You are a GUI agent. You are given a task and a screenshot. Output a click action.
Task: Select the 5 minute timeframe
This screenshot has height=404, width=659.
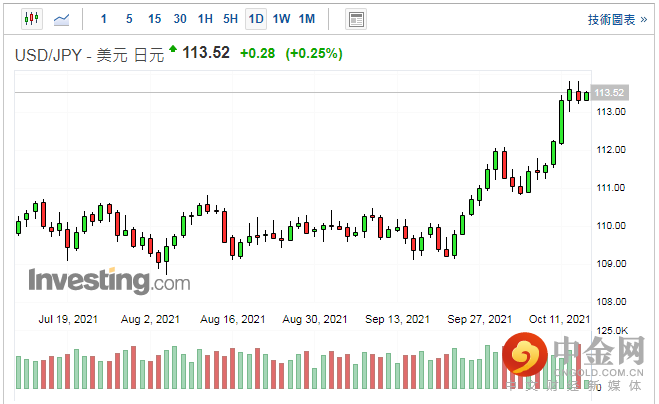point(129,19)
